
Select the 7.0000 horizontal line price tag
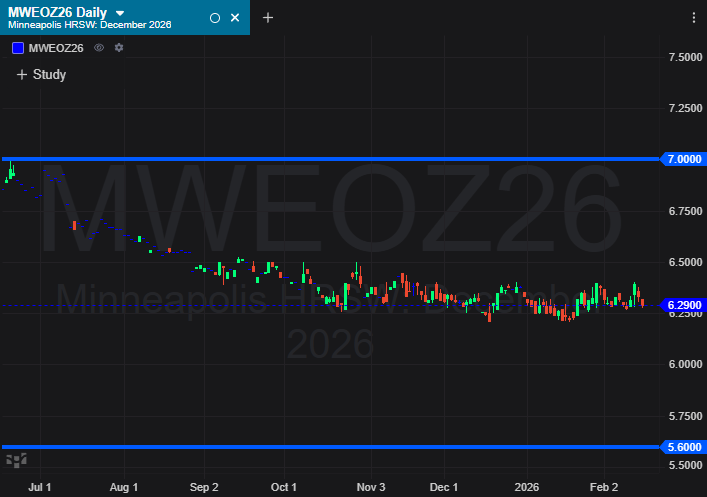(684, 159)
